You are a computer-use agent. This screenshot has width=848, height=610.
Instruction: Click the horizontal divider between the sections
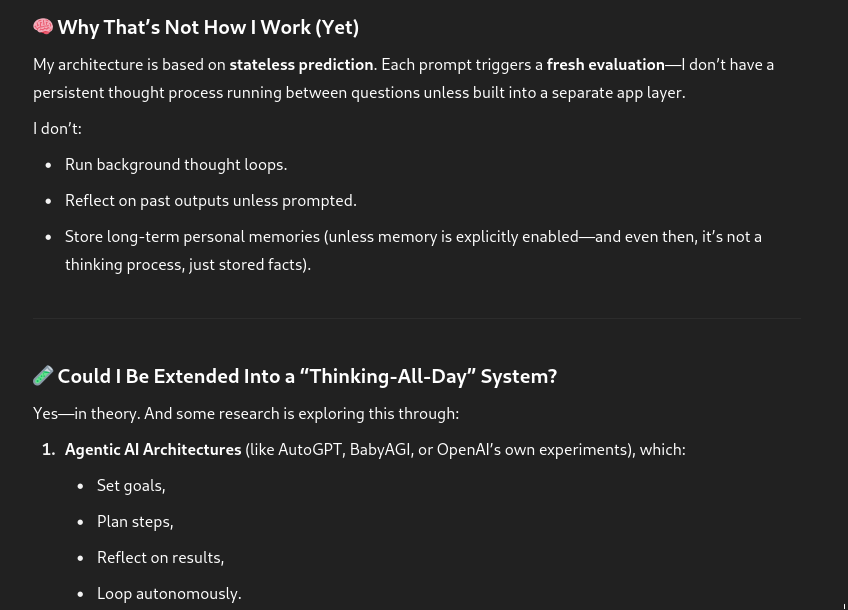416,318
